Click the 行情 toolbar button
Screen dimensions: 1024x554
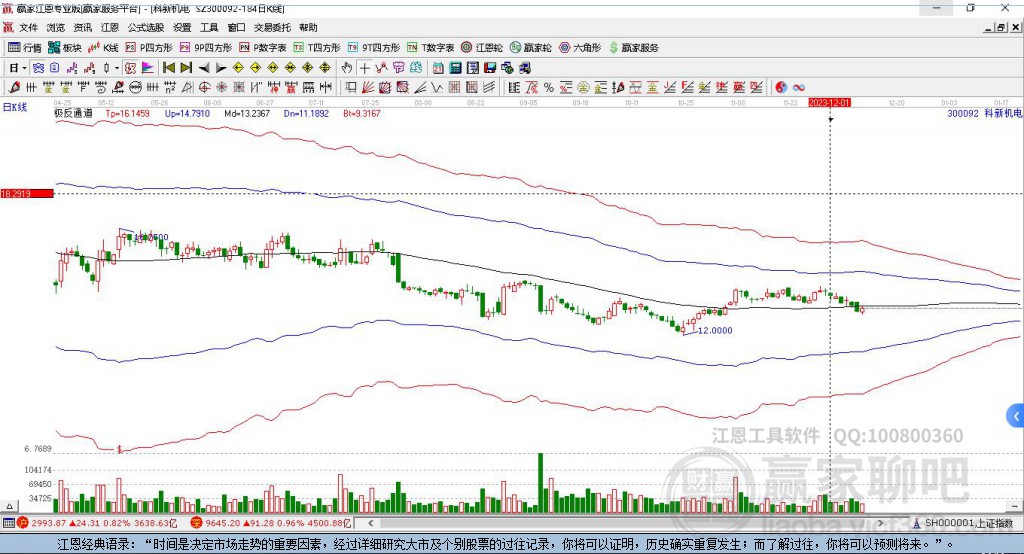(24, 48)
